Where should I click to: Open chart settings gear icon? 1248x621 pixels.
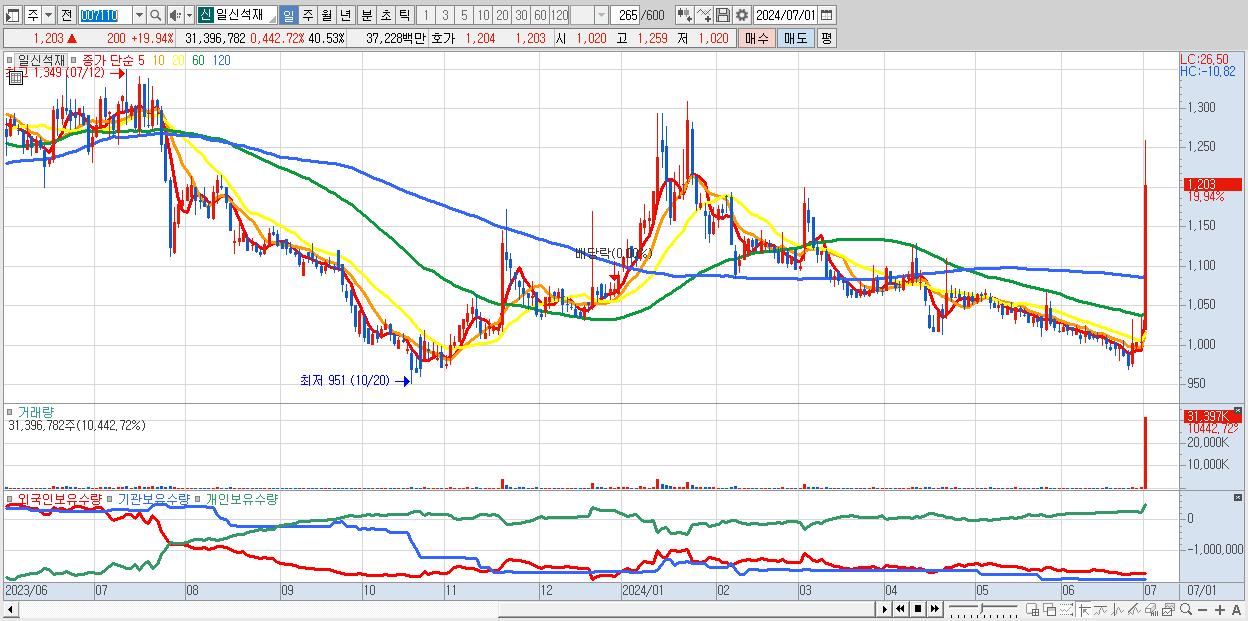click(x=742, y=15)
